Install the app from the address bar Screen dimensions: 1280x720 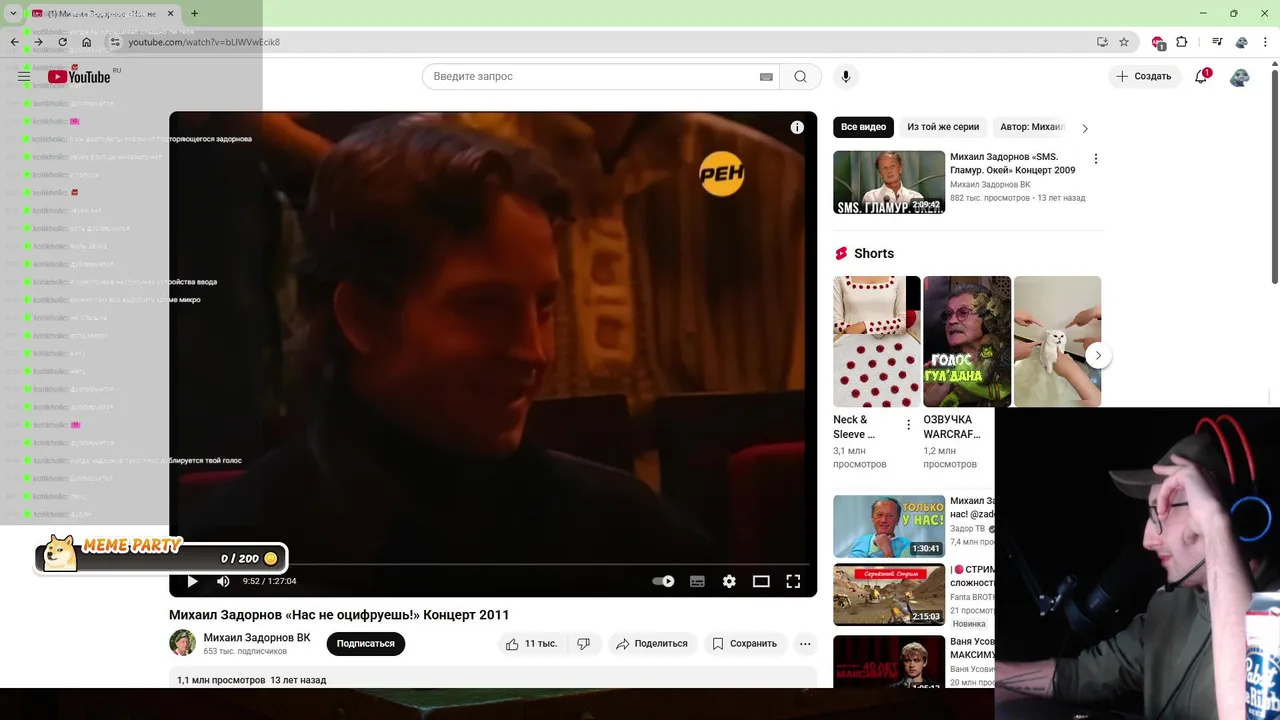1102,42
